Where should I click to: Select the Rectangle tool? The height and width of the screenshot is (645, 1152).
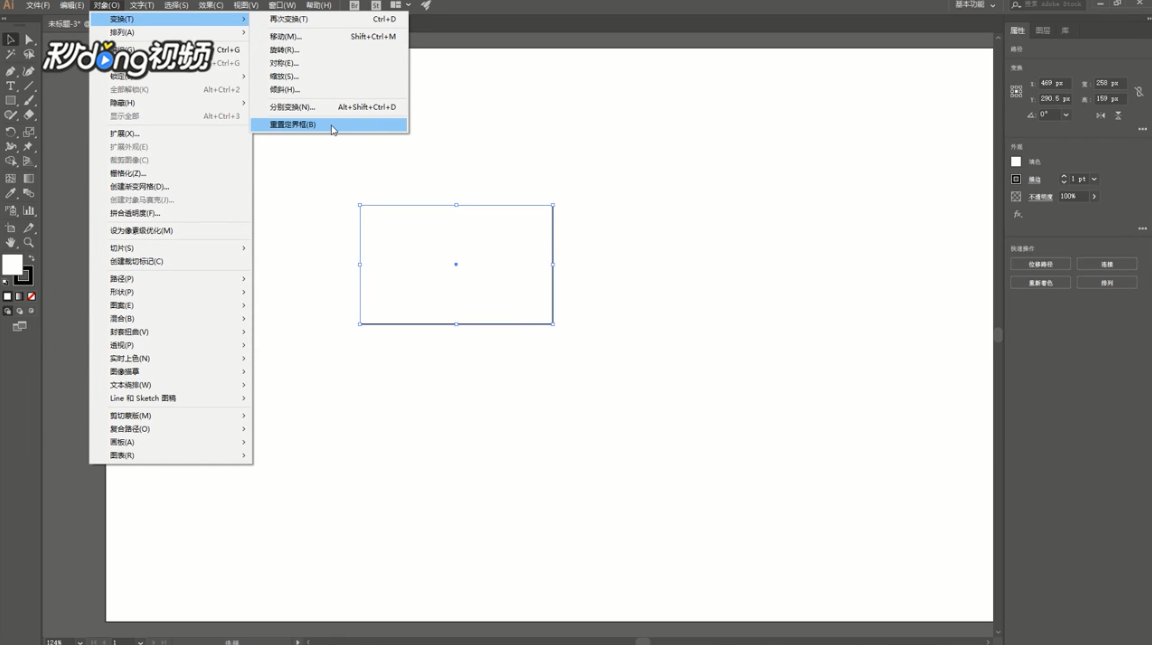(x=10, y=101)
